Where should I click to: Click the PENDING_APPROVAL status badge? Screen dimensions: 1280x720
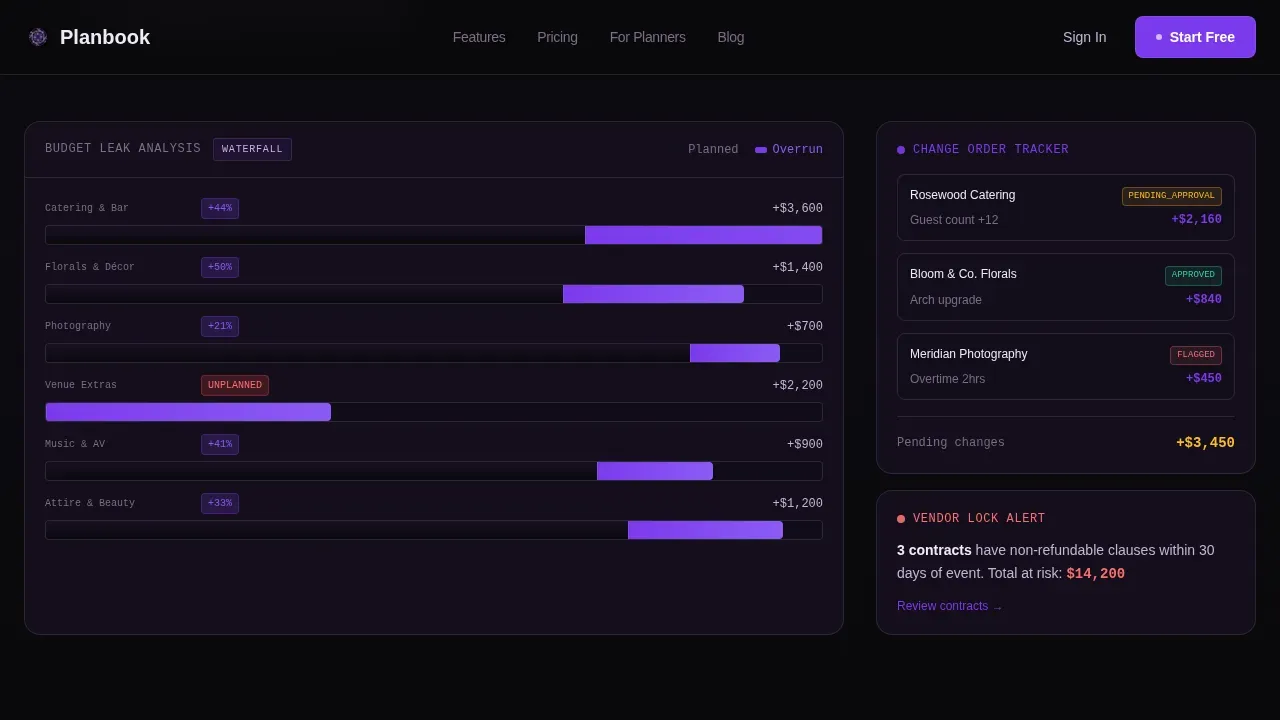tap(1172, 197)
